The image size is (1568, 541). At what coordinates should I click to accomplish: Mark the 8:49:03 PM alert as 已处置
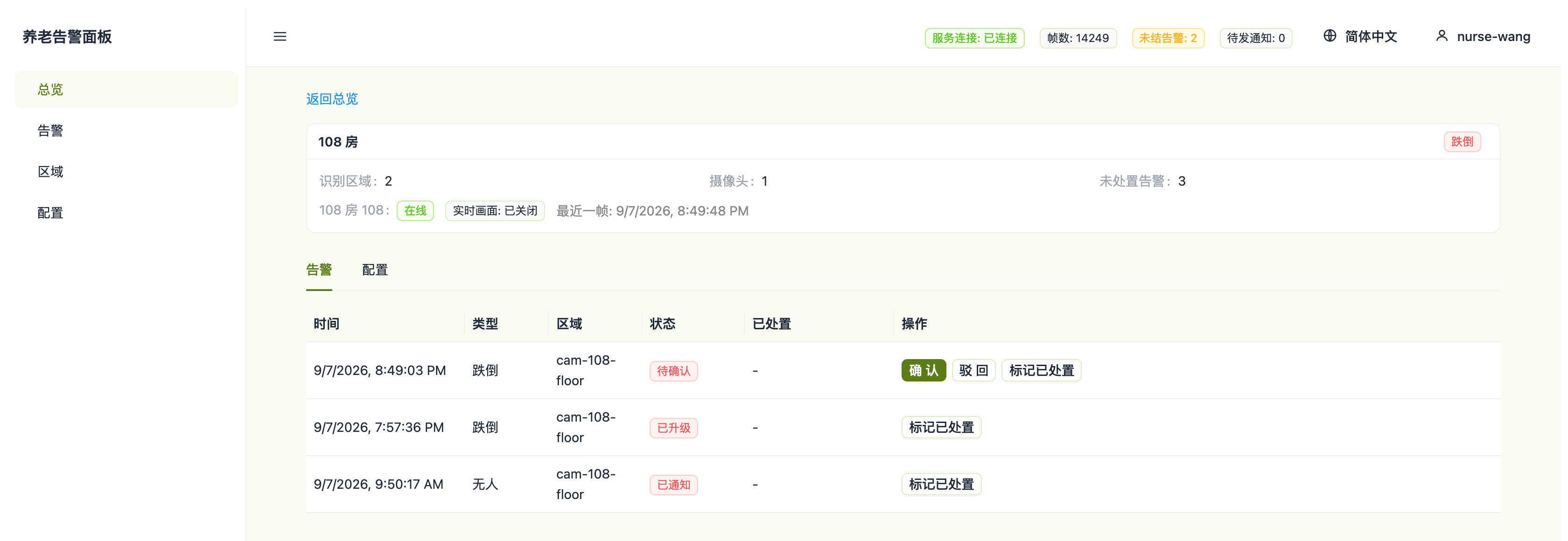click(1041, 370)
